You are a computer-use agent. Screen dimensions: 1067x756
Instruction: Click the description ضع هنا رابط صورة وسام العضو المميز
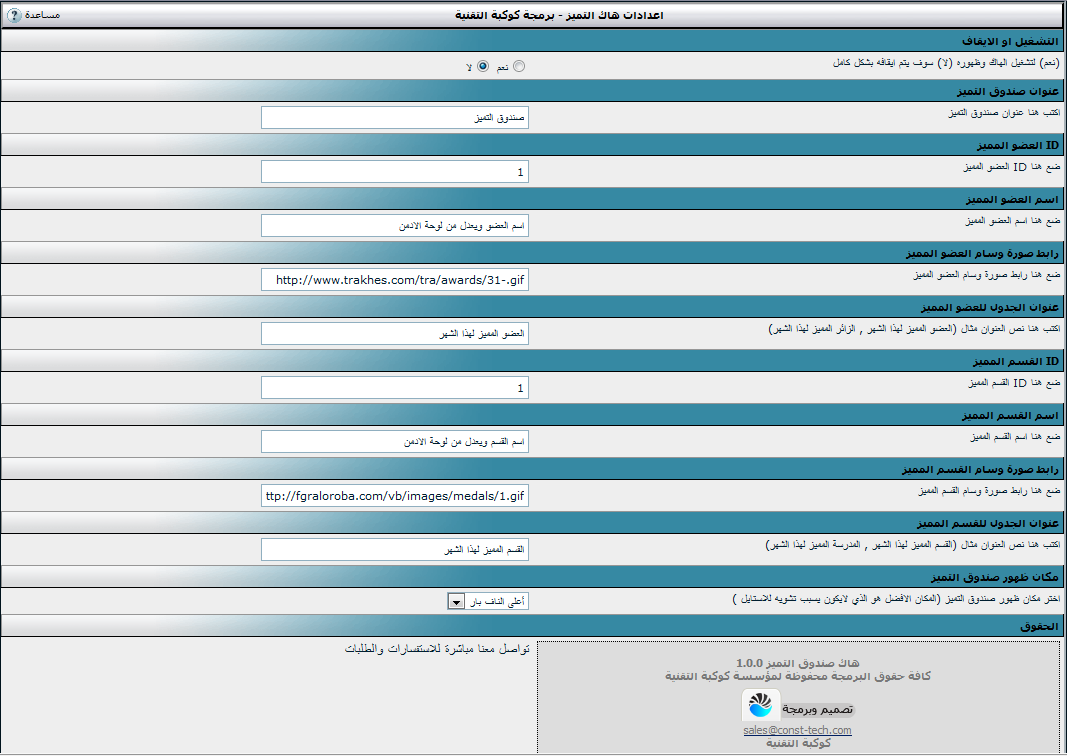point(987,275)
